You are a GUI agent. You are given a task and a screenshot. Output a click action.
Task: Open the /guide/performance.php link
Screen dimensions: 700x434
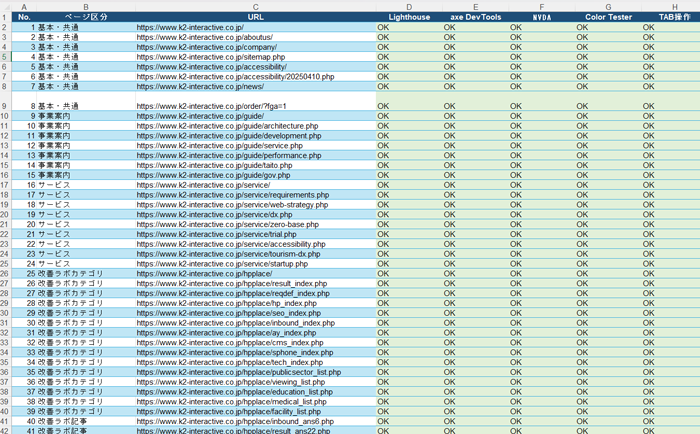(229, 155)
